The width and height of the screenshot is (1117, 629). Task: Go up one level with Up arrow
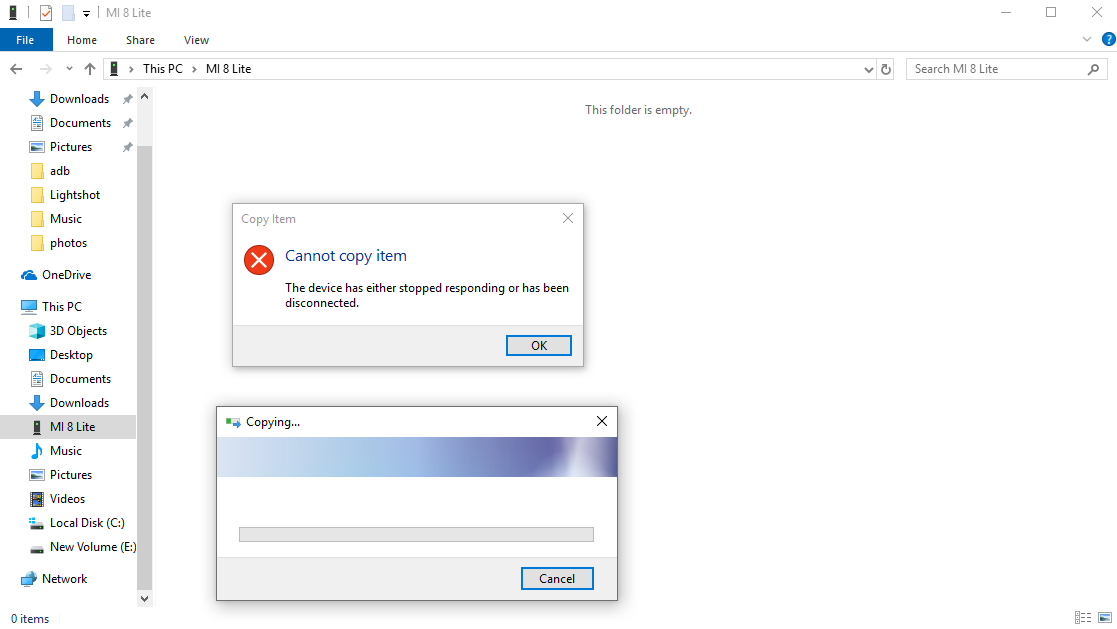pyautogui.click(x=90, y=69)
